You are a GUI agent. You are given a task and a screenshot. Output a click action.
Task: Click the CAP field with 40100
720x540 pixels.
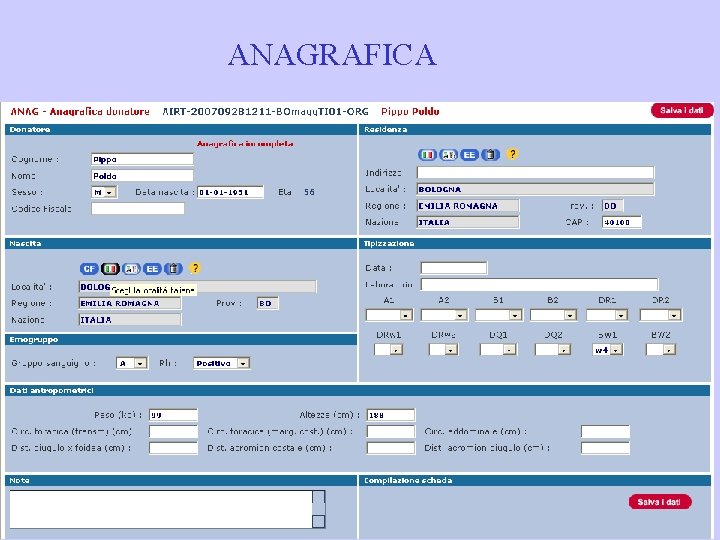coord(622,222)
